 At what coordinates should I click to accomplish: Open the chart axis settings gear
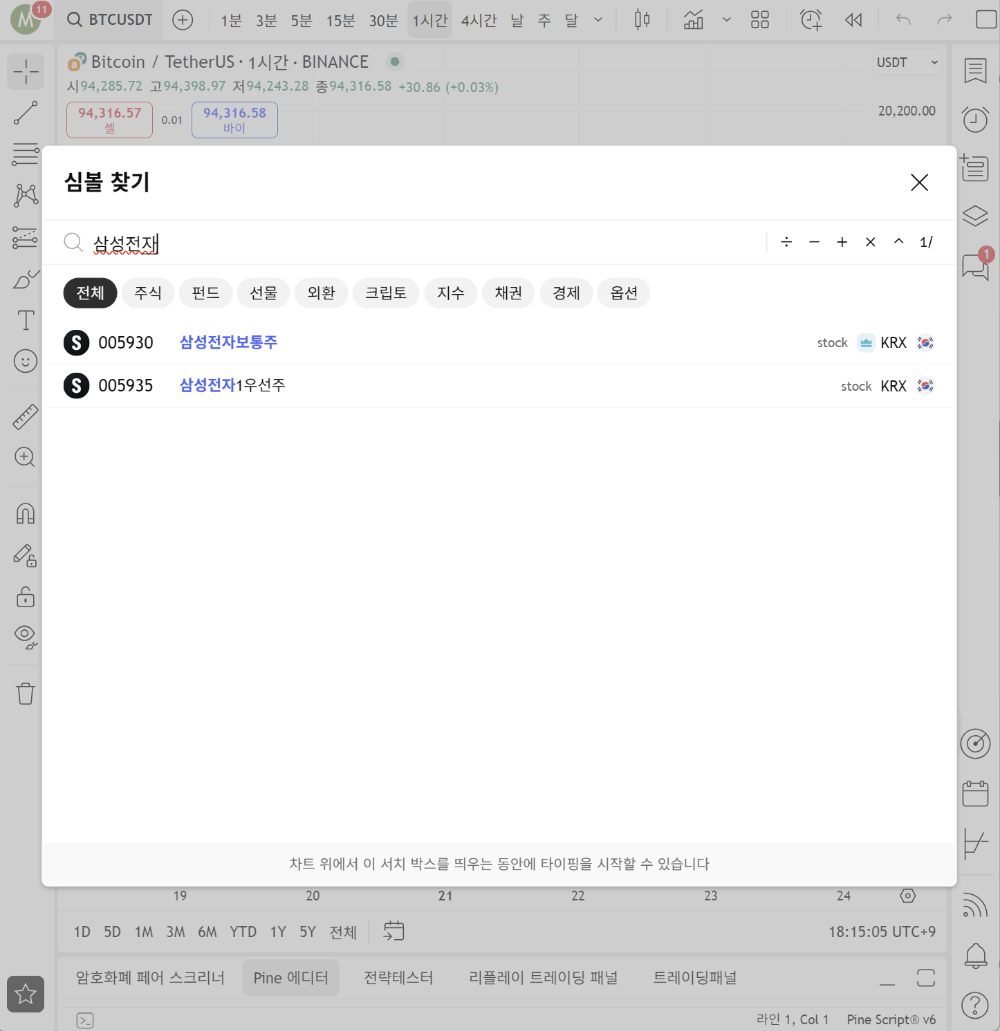click(907, 896)
